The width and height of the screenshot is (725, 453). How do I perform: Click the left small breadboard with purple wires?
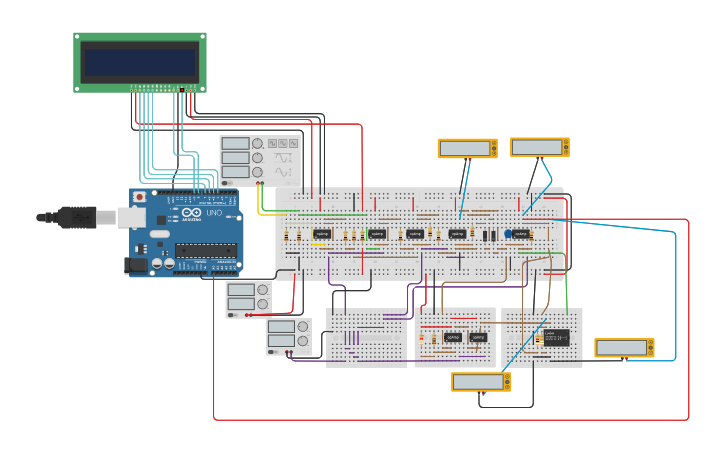click(366, 338)
